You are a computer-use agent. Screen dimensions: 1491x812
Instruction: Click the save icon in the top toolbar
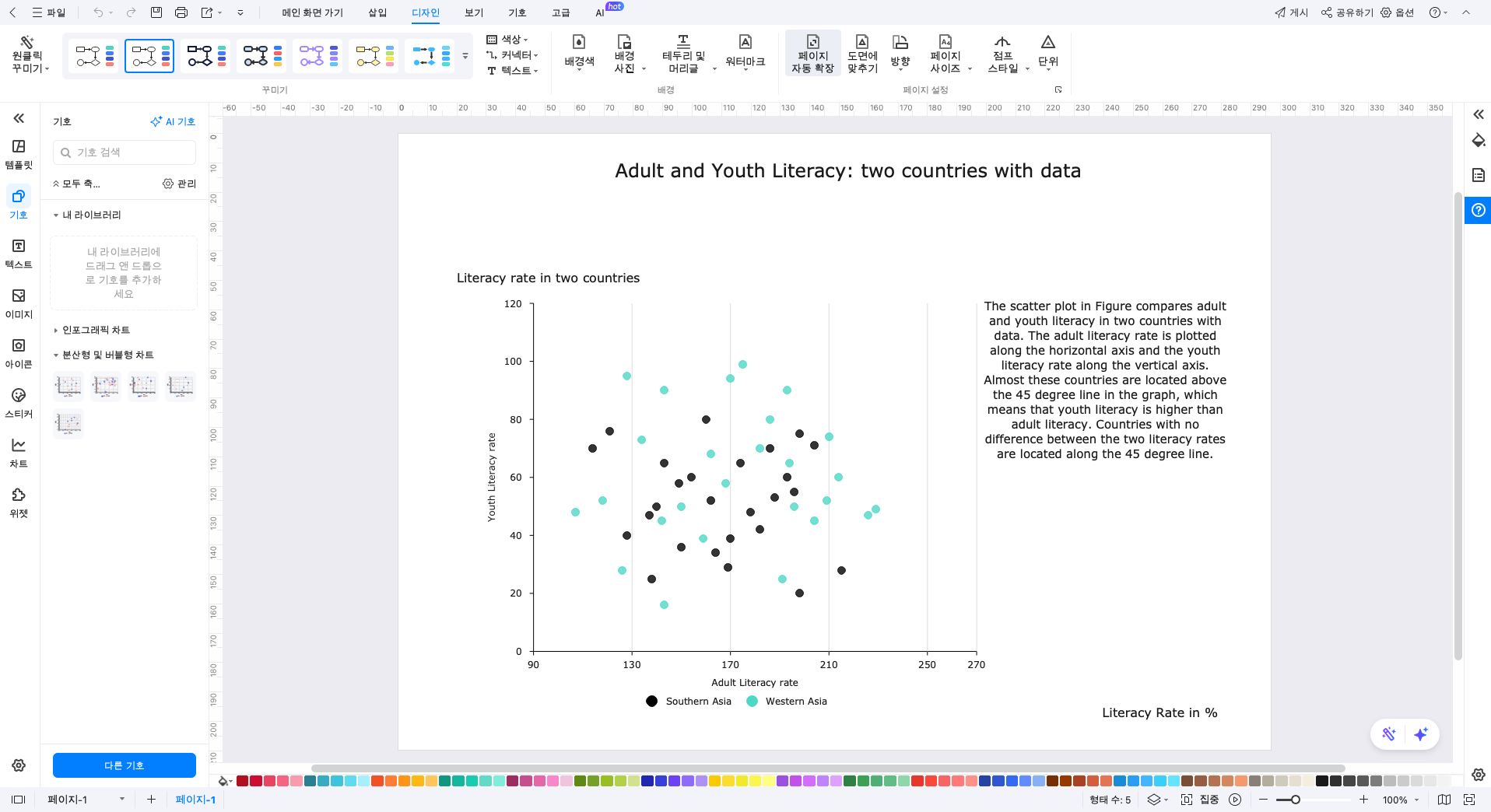click(x=156, y=12)
